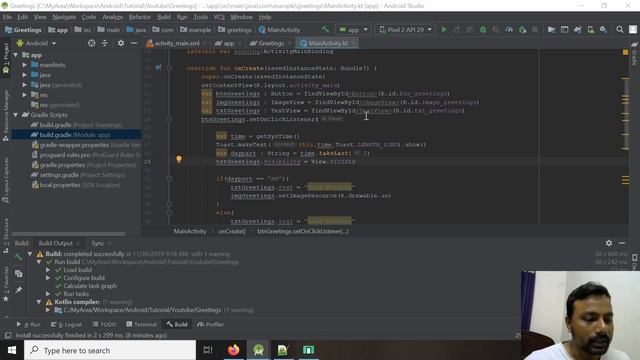Collapse all in Project panel
Viewport: 640px width, 360px height.
pyautogui.click(x=104, y=43)
